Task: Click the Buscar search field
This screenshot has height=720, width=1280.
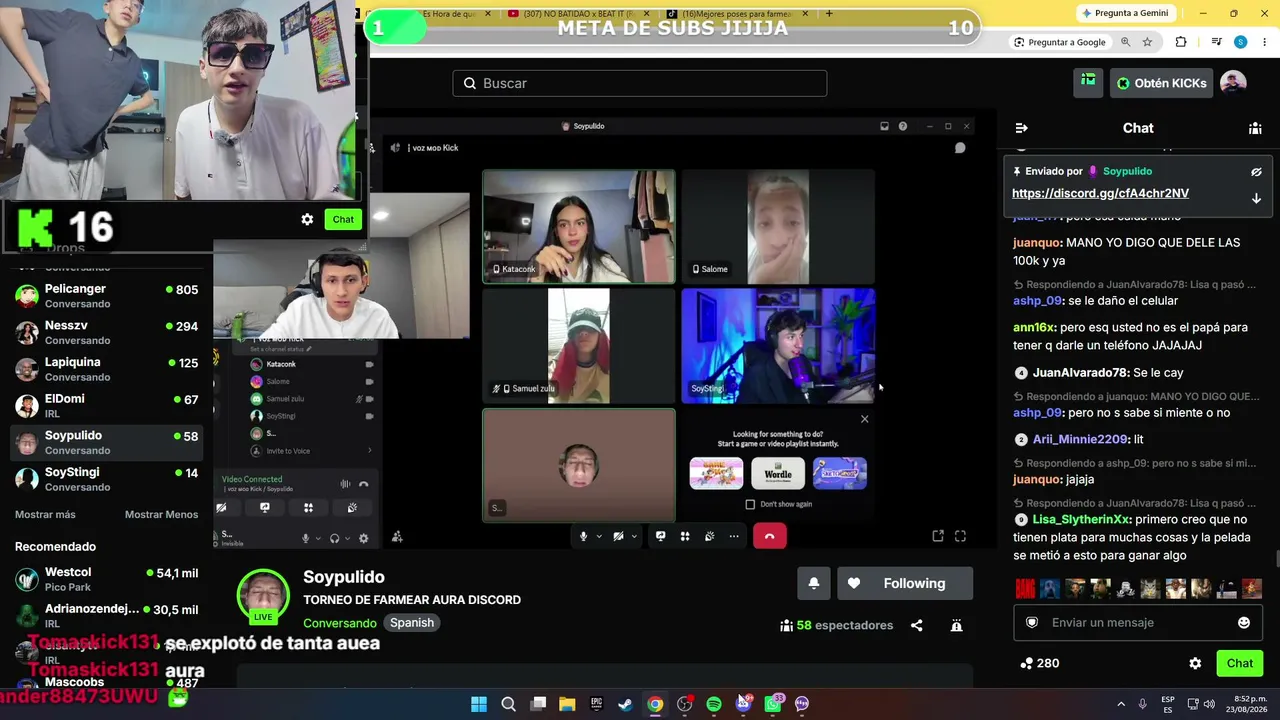Action: click(x=640, y=83)
